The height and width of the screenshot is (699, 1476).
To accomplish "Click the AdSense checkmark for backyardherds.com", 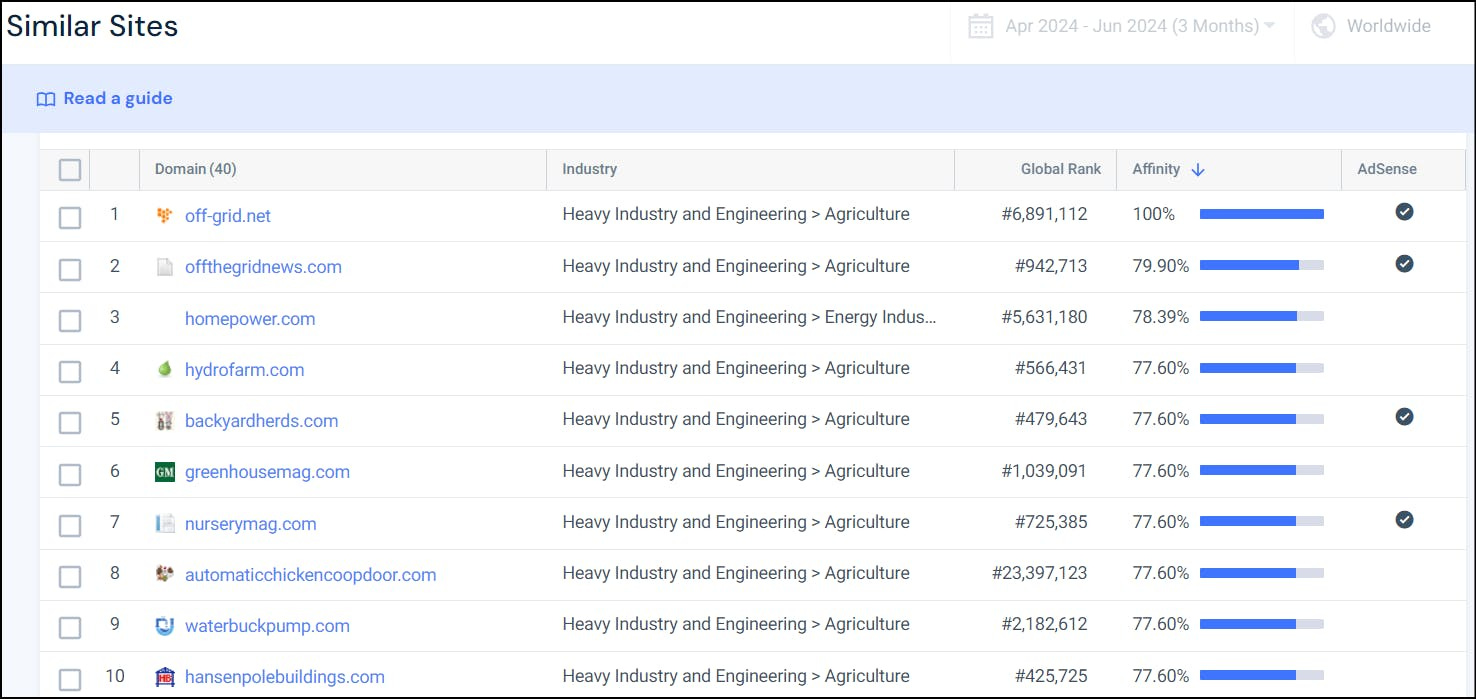I will [1404, 416].
